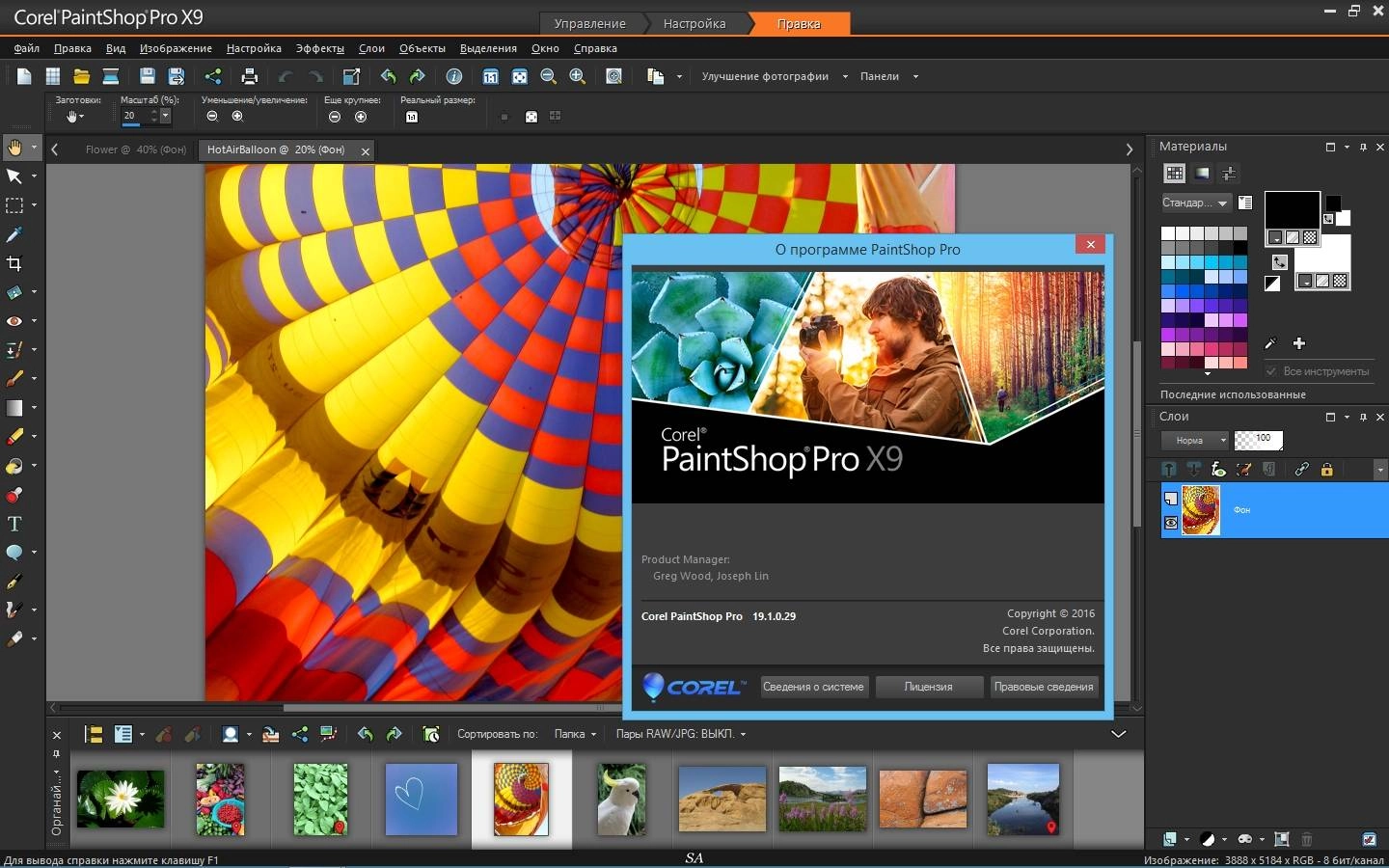Click the Лицензия button
1389x868 pixels.
(928, 687)
